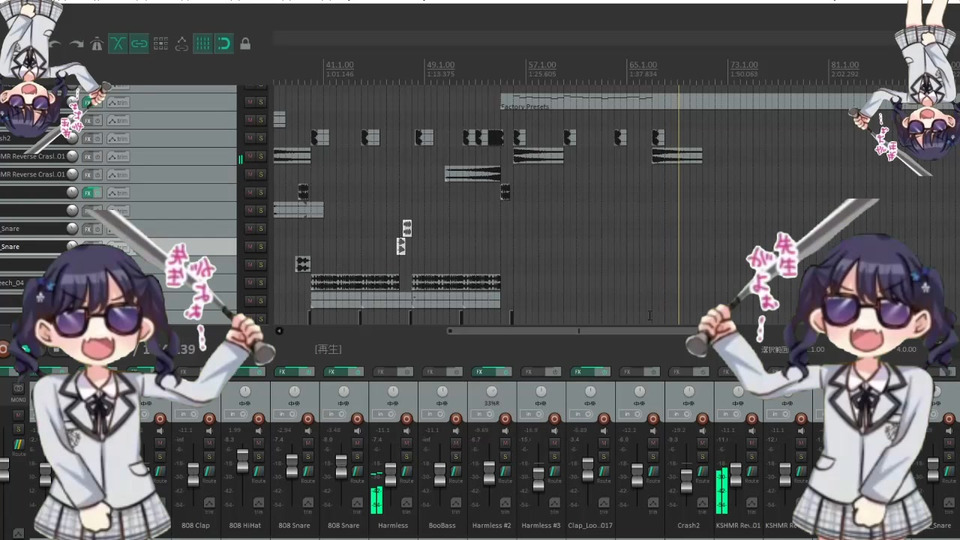Arm recording on the Harmless #2 channel

[505, 419]
